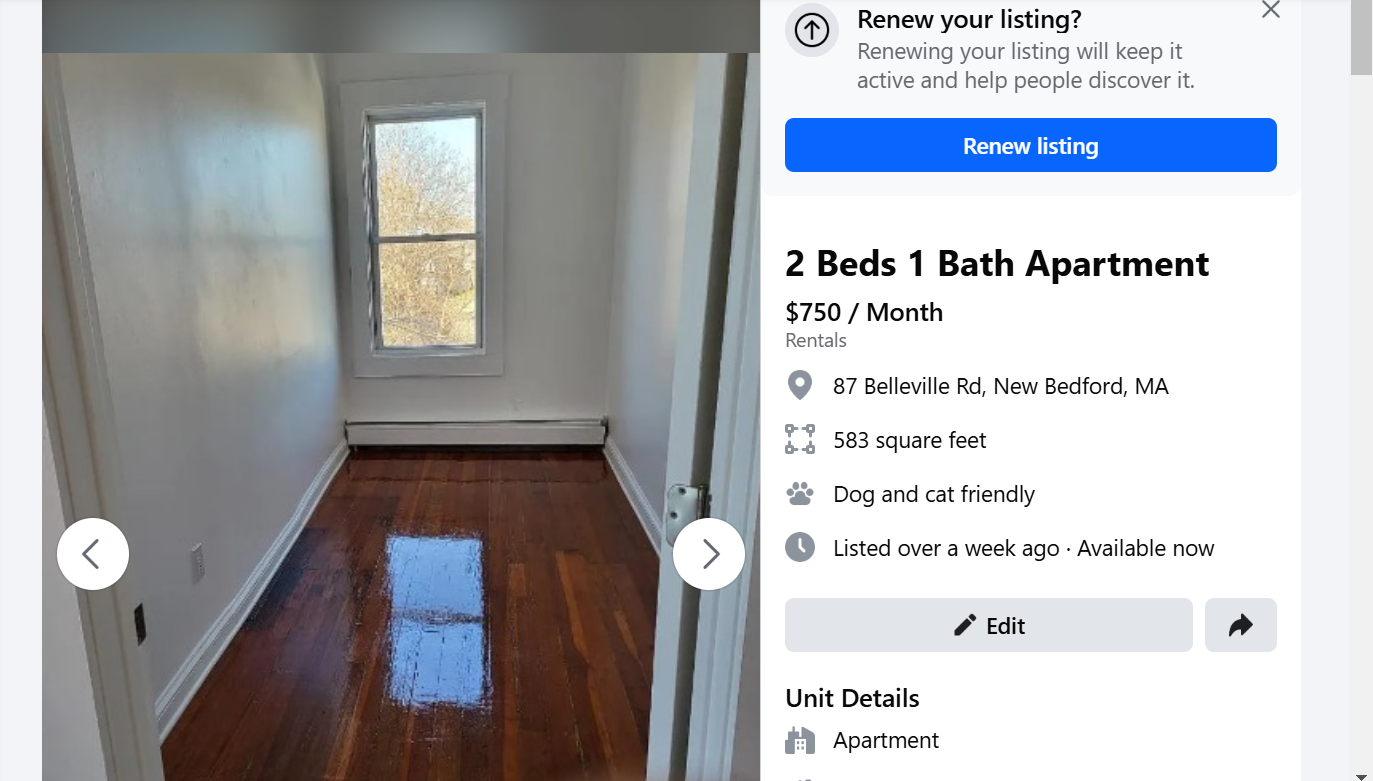Click the clock icon beside listed date

click(x=799, y=548)
